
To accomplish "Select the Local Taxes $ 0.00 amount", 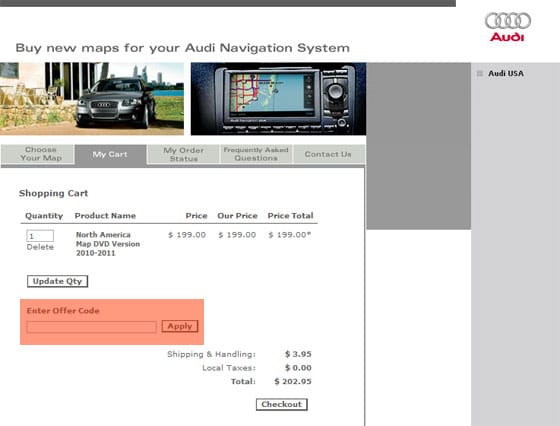I will click(x=298, y=368).
